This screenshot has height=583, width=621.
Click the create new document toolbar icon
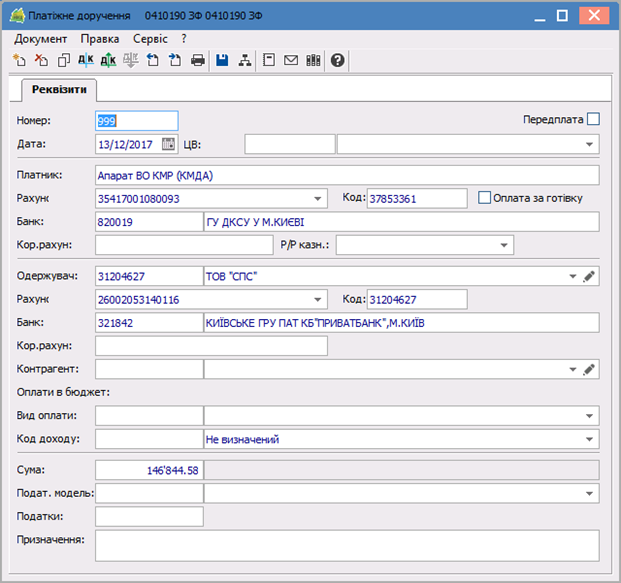tap(18, 61)
